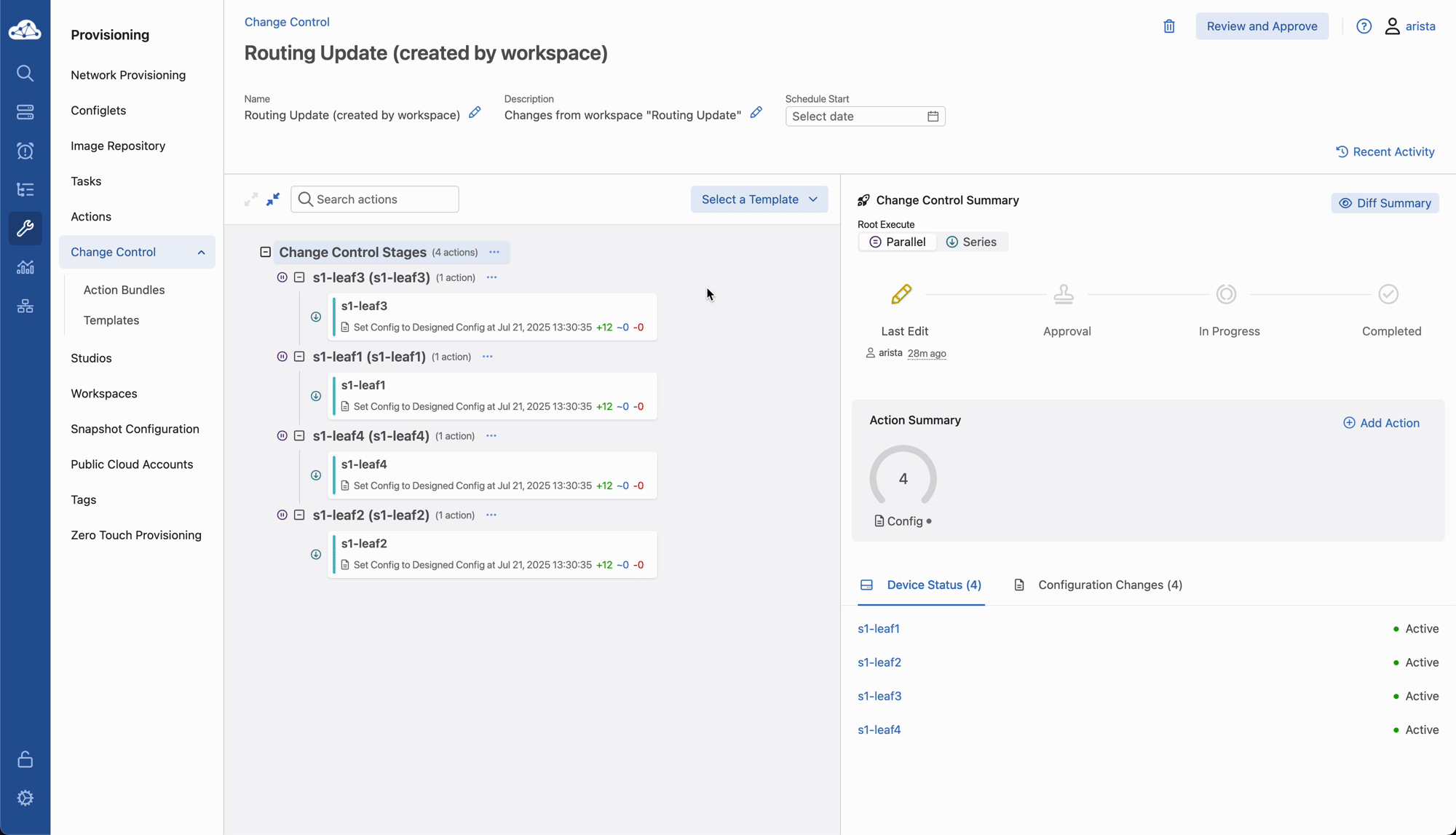1456x835 pixels.
Task: Toggle pause icon on s1-leaf1 stage
Action: [282, 357]
